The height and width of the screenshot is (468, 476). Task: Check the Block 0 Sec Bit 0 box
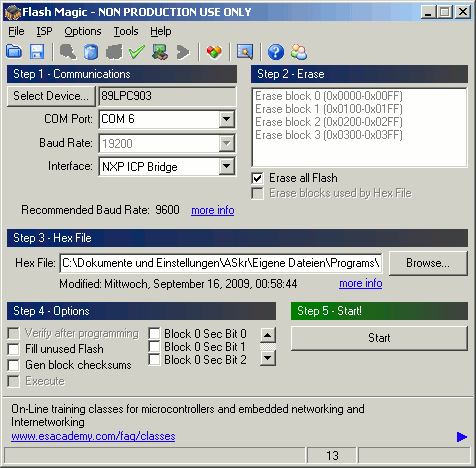(154, 333)
